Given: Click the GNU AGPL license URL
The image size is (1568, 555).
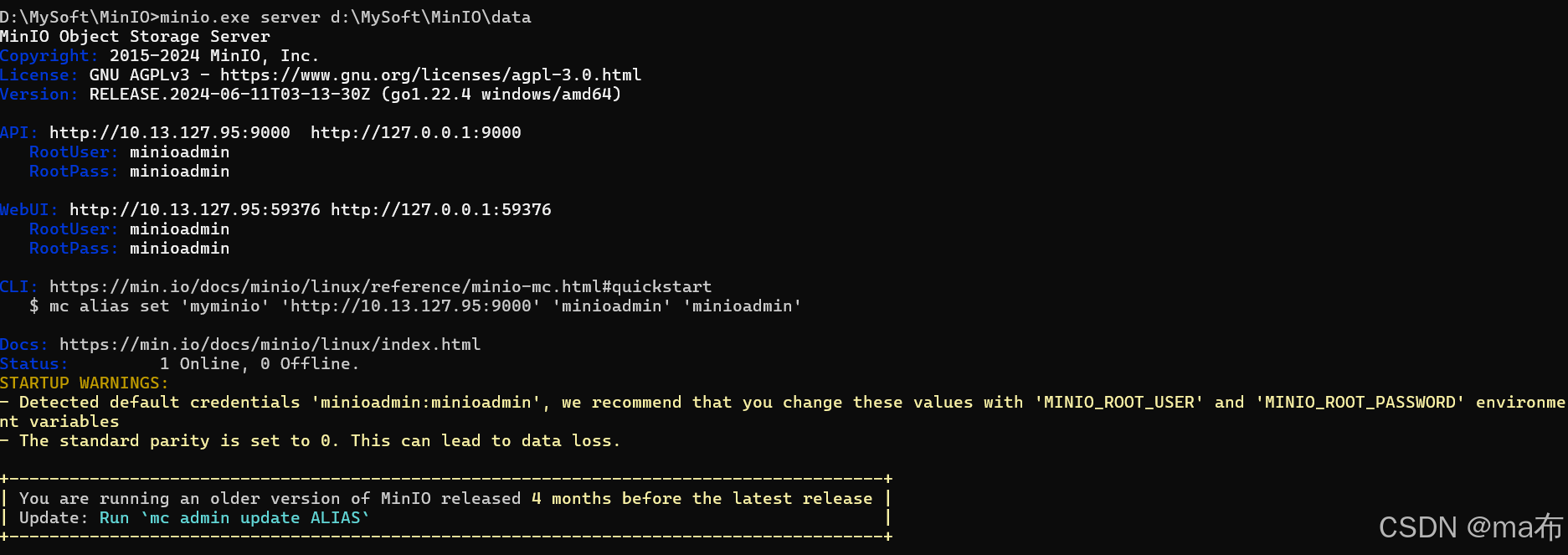Looking at the screenshot, I should click(431, 75).
